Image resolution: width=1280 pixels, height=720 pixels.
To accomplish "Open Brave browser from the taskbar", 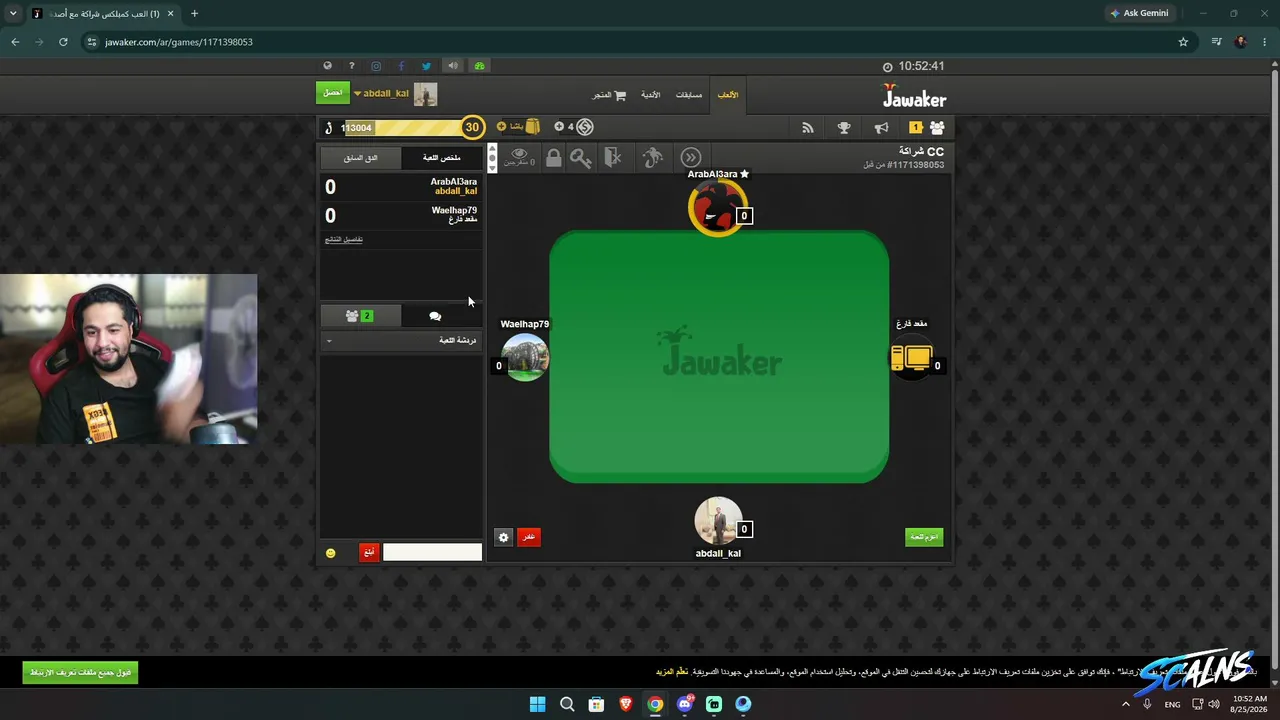I will (626, 704).
